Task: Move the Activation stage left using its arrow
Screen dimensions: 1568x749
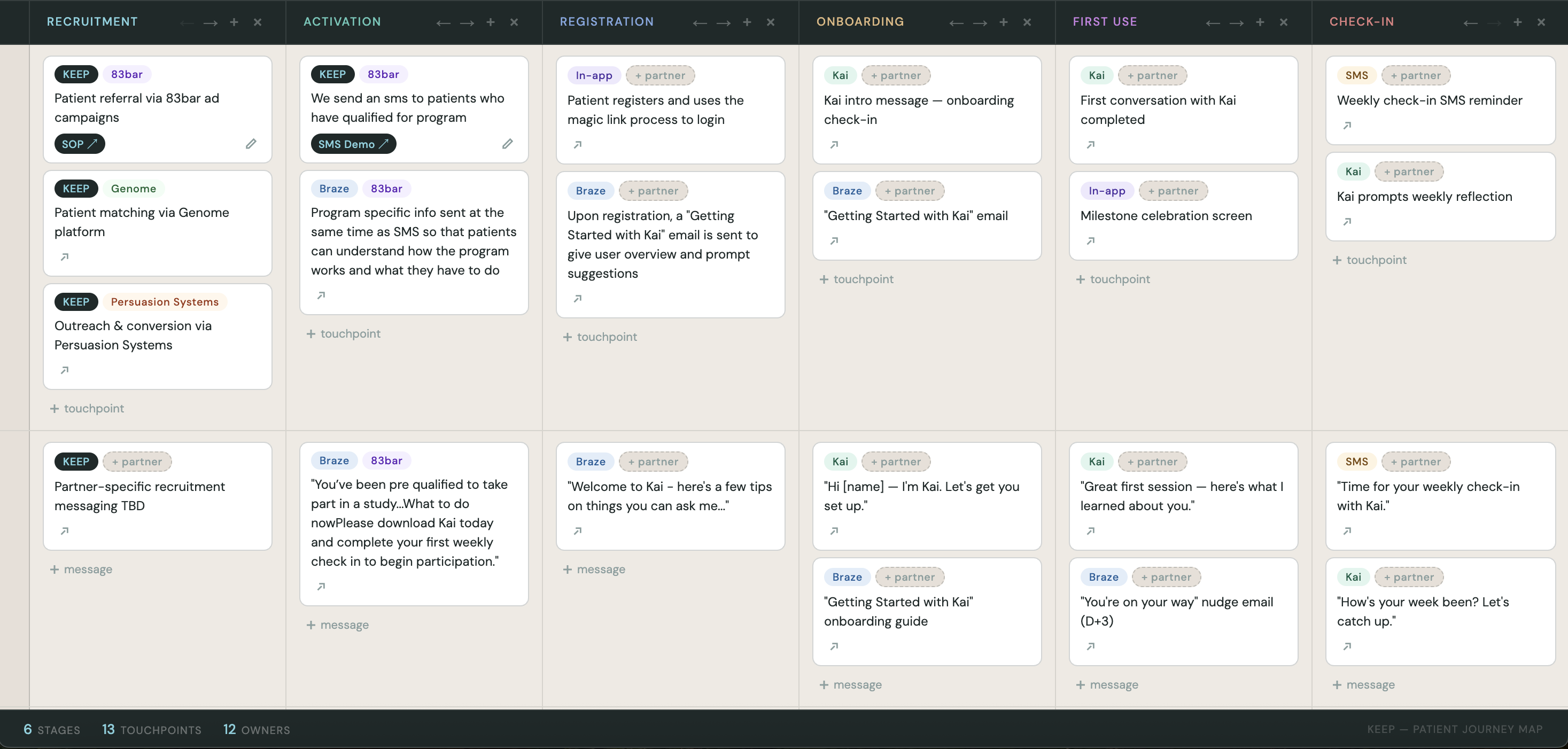Action: pyautogui.click(x=443, y=22)
